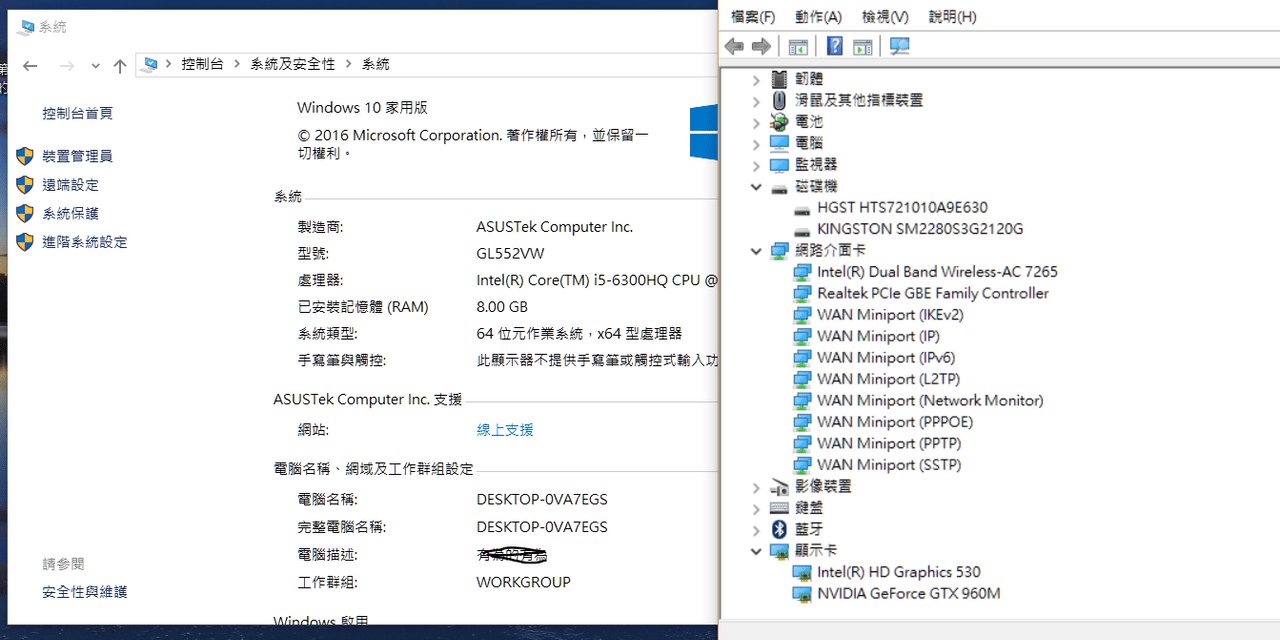The image size is (1280, 640).
Task: Click the icon of Intel(R) HD Graphics 530
Action: [x=802, y=573]
